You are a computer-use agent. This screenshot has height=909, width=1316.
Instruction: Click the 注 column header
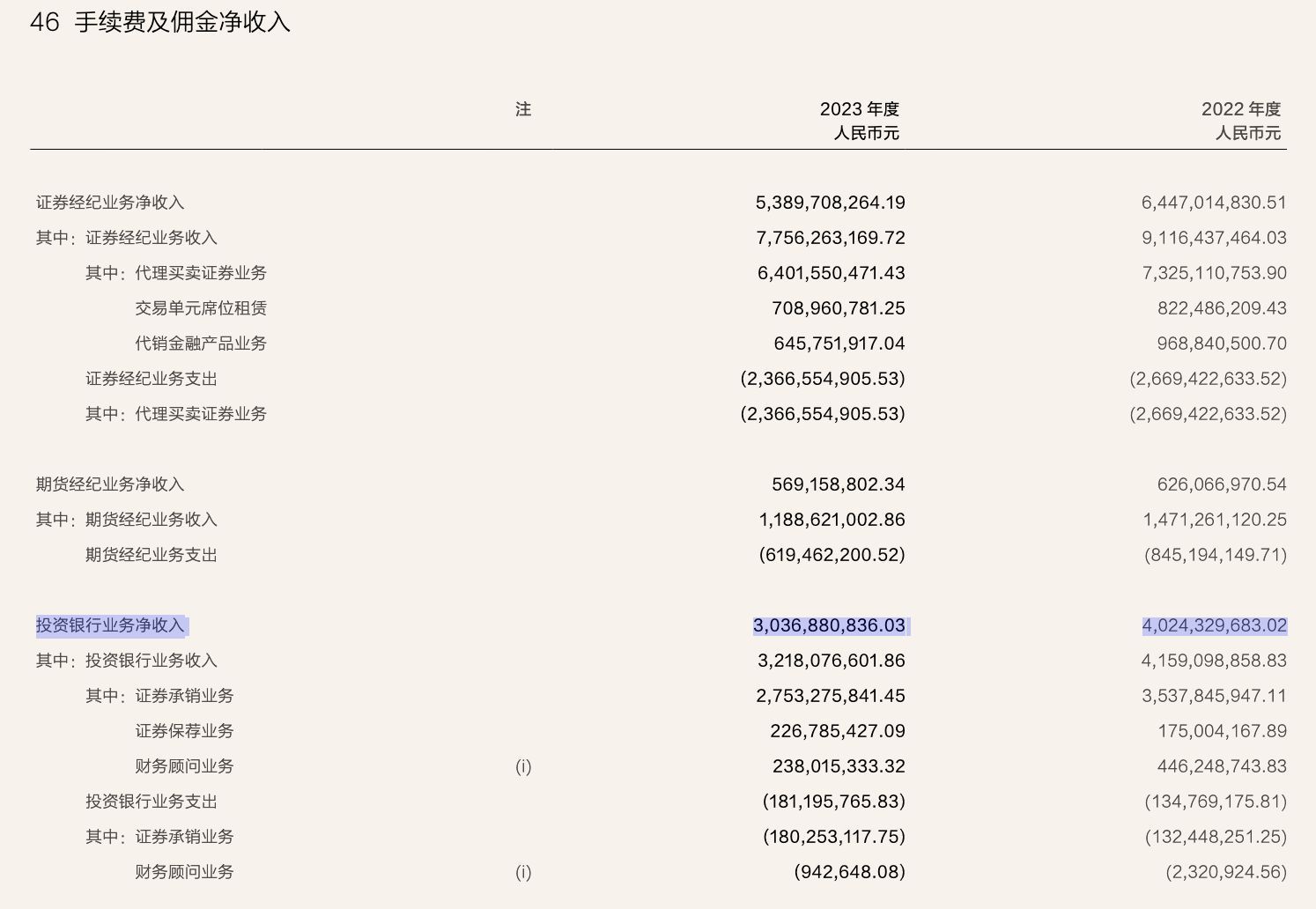523,109
